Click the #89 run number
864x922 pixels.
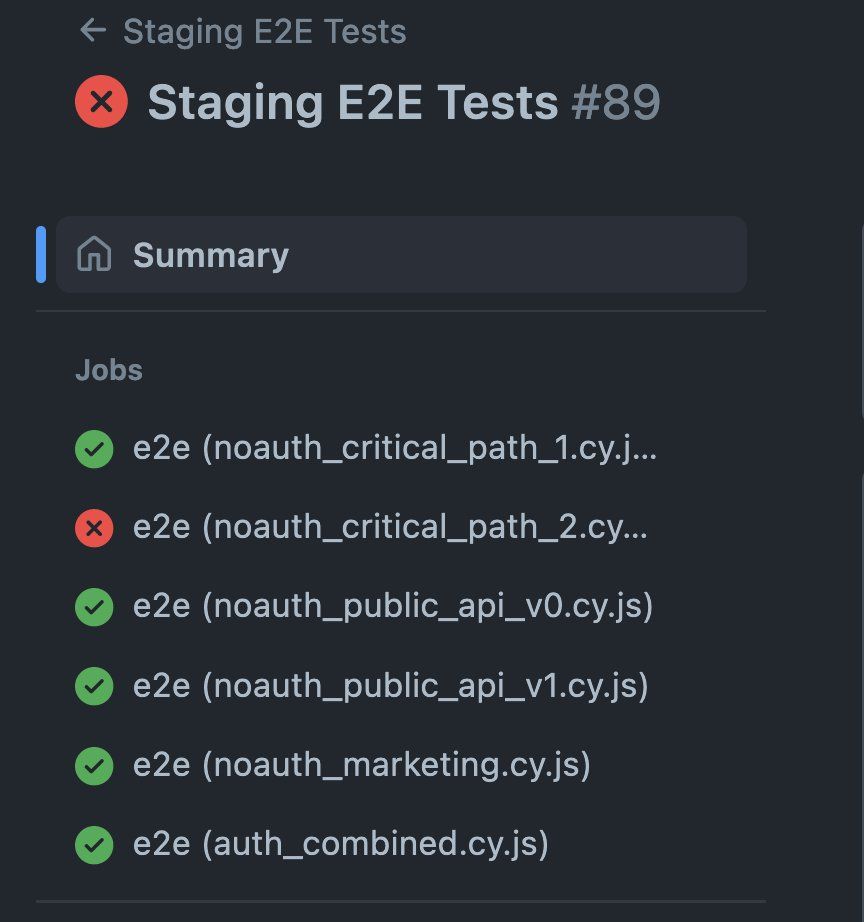click(616, 103)
